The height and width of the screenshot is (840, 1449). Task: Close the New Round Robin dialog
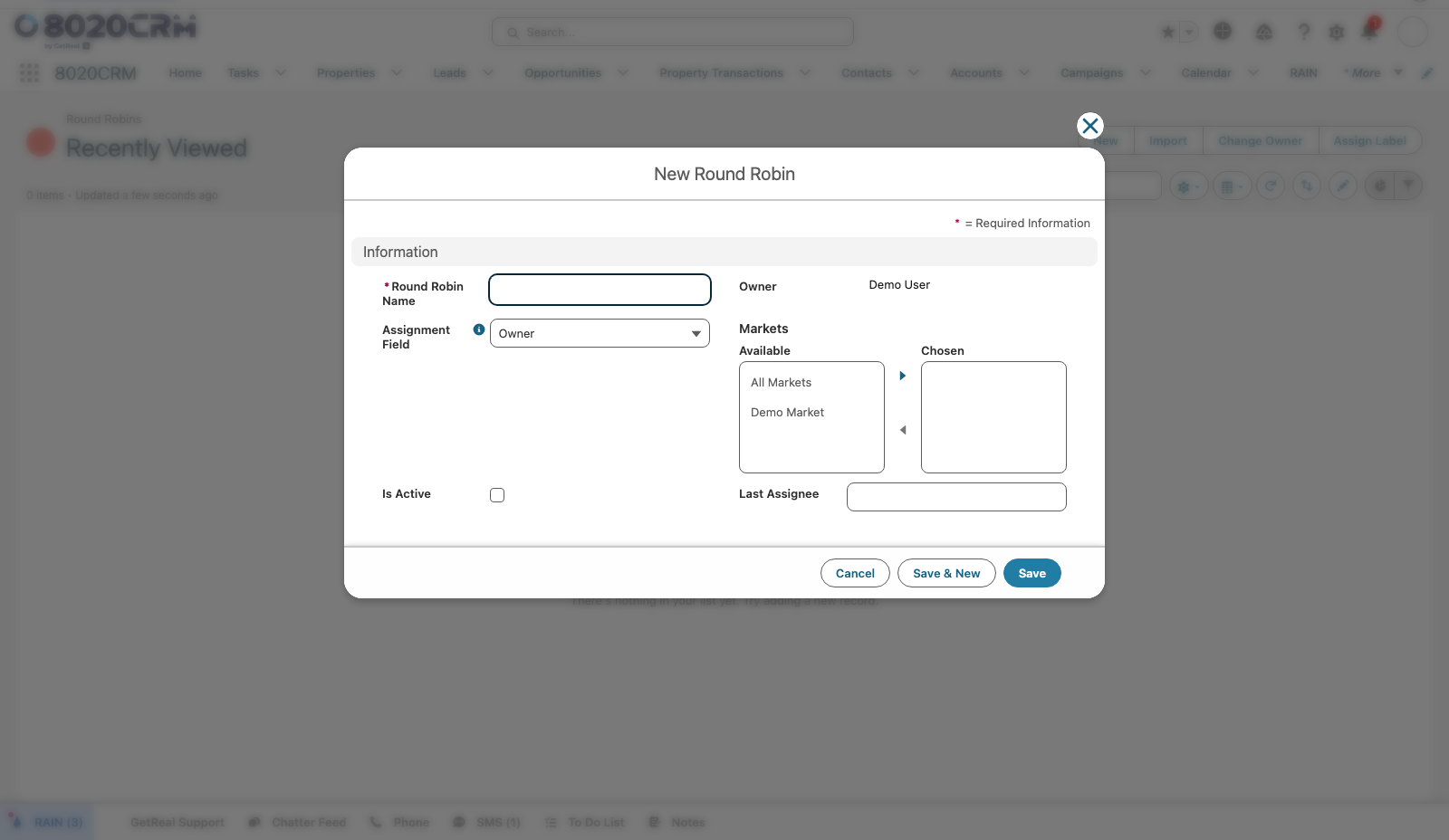pyautogui.click(x=1090, y=126)
